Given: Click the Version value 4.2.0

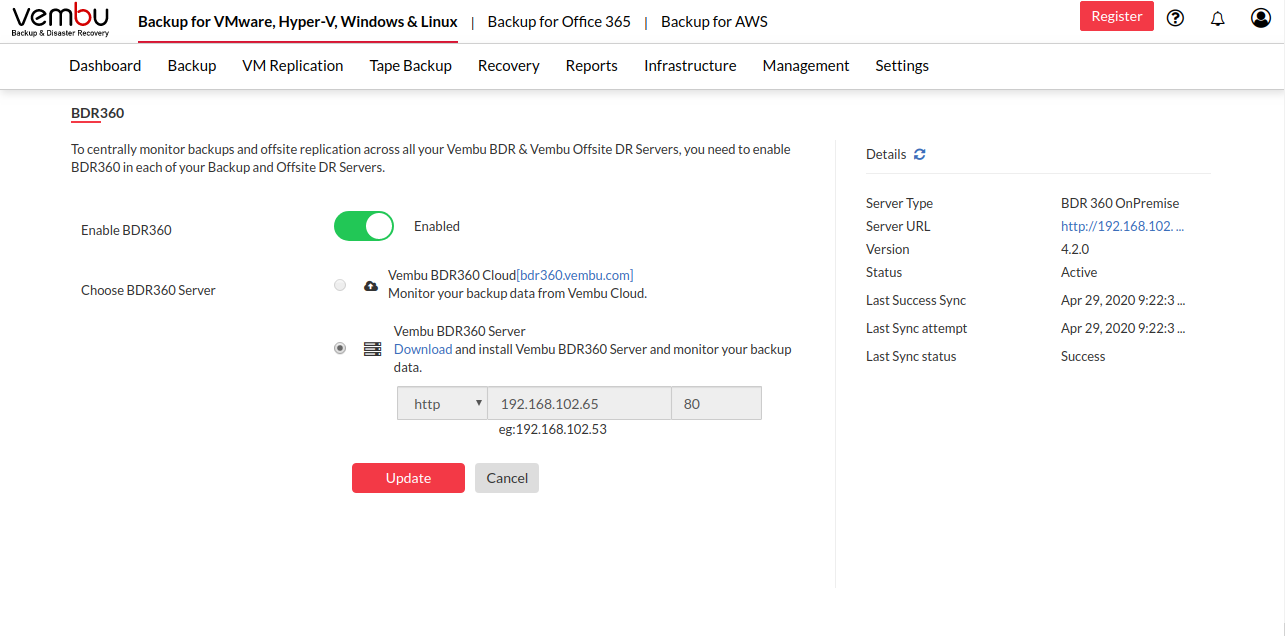Looking at the screenshot, I should tap(1075, 249).
